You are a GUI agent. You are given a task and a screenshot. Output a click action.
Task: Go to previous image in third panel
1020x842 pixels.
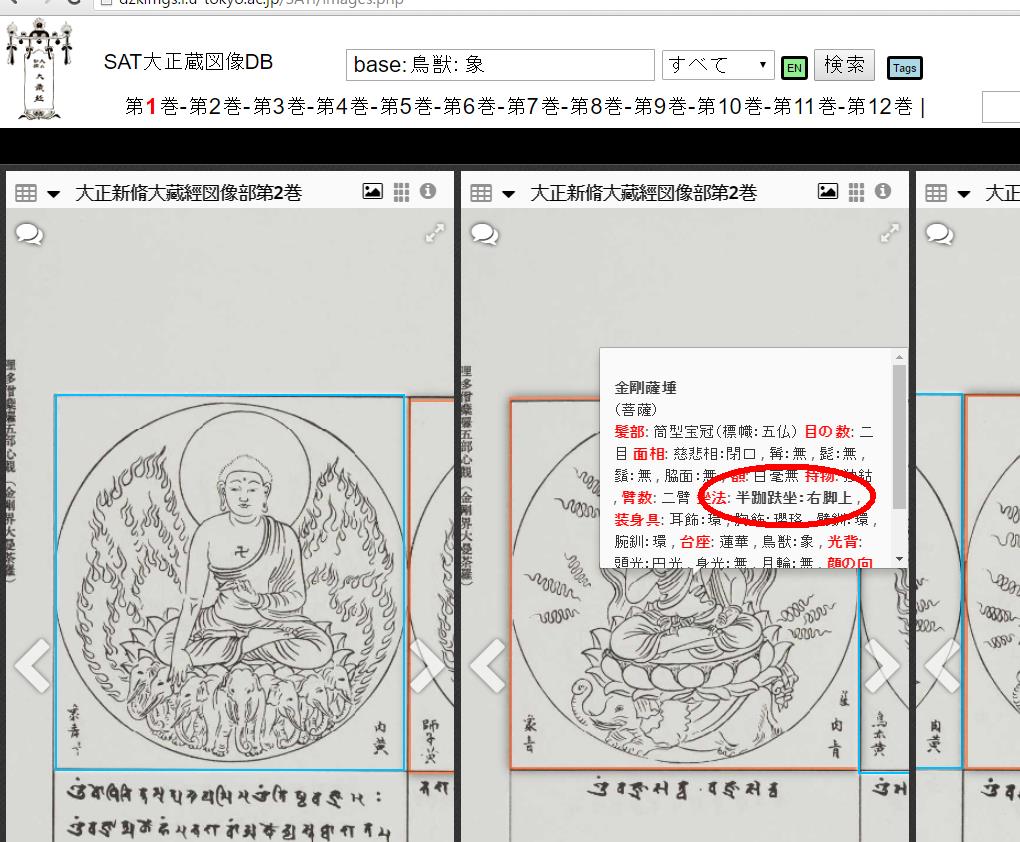943,665
